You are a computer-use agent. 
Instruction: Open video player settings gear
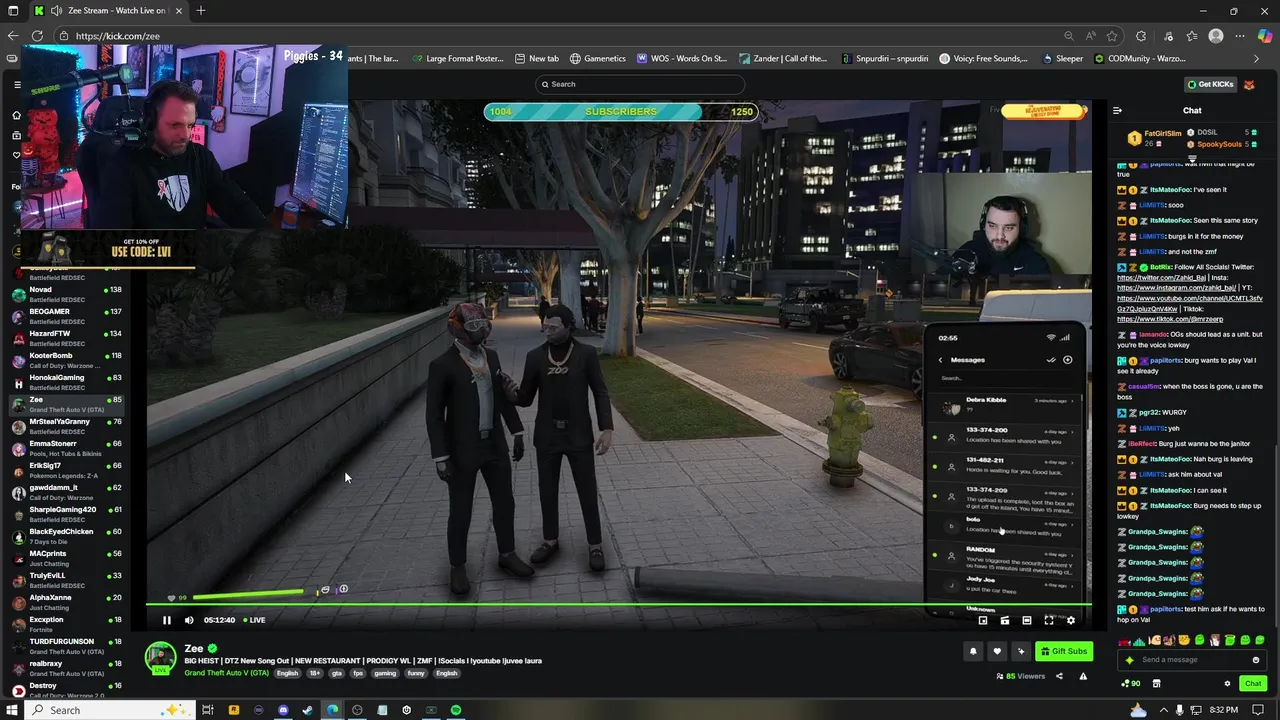[1071, 620]
